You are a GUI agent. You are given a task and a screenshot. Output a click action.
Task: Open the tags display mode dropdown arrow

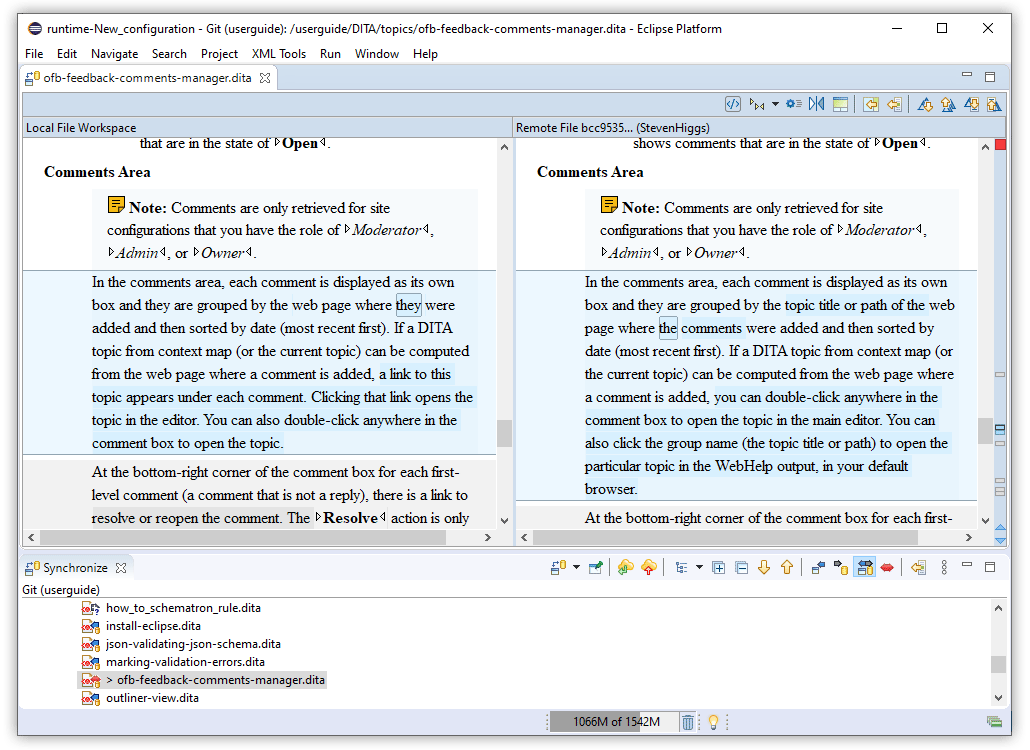pos(775,104)
